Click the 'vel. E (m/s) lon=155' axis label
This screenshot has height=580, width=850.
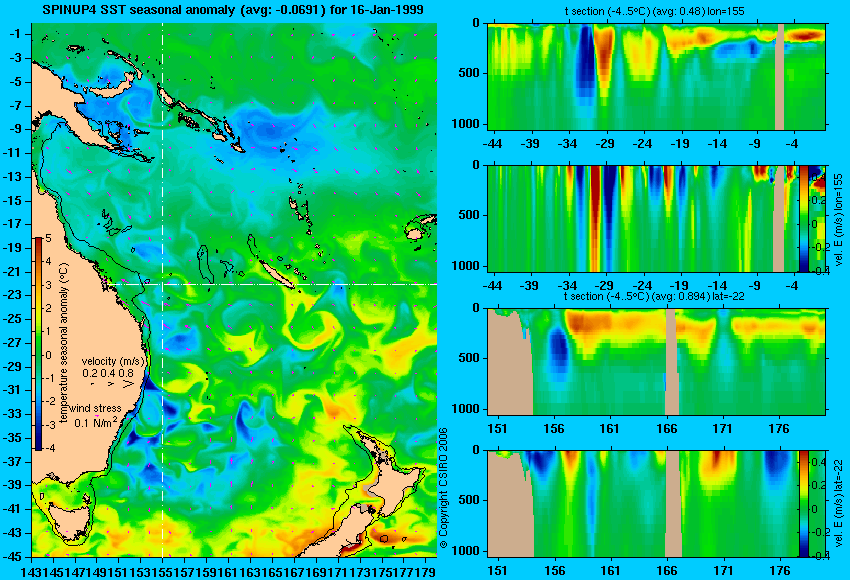click(x=839, y=220)
